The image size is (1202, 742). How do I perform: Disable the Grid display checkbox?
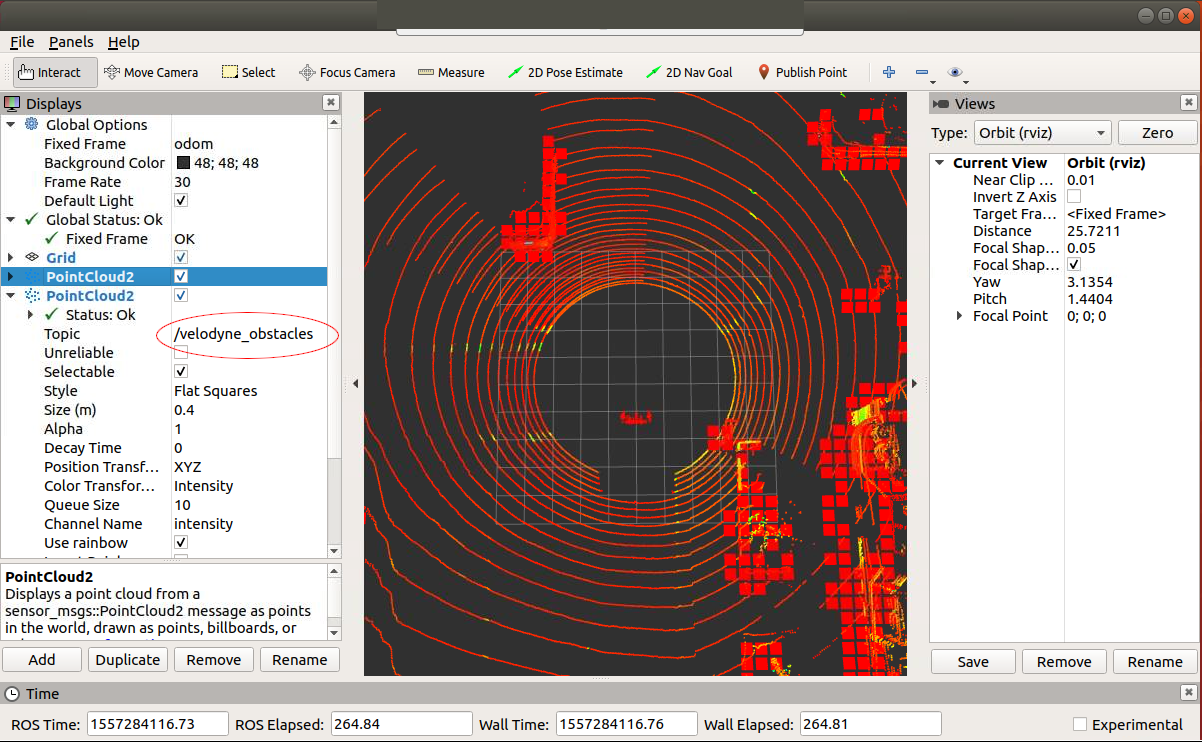[x=180, y=257]
